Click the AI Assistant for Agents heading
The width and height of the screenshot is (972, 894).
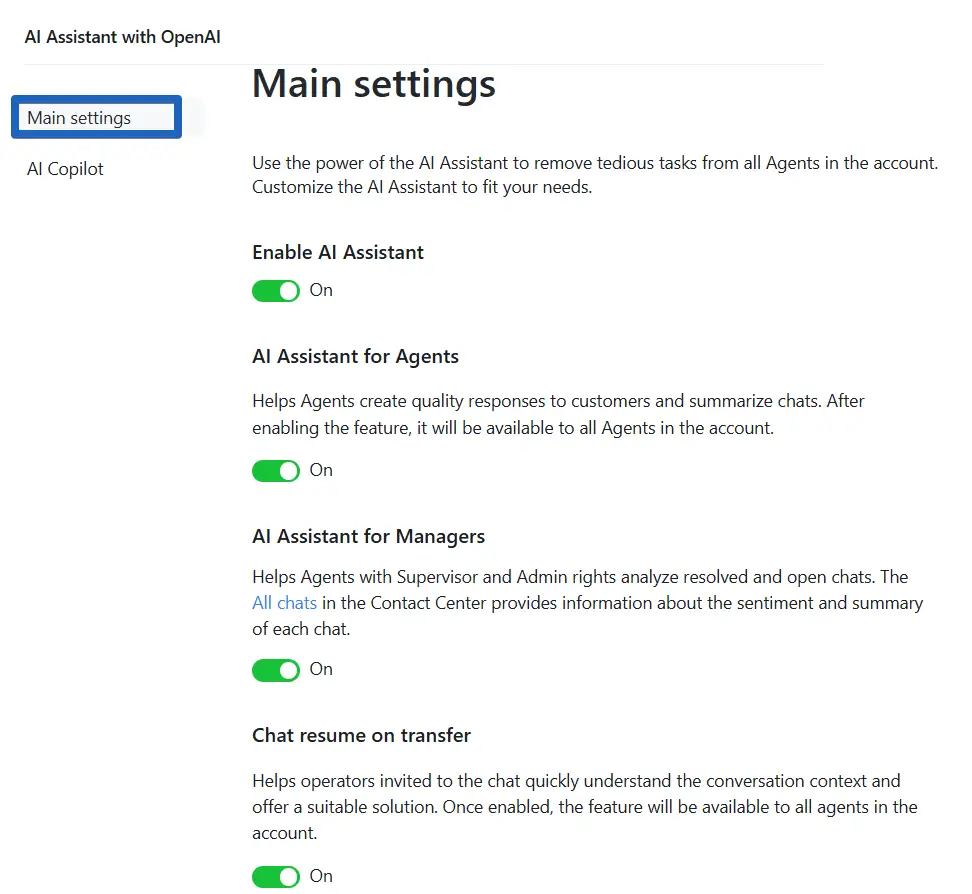(355, 356)
